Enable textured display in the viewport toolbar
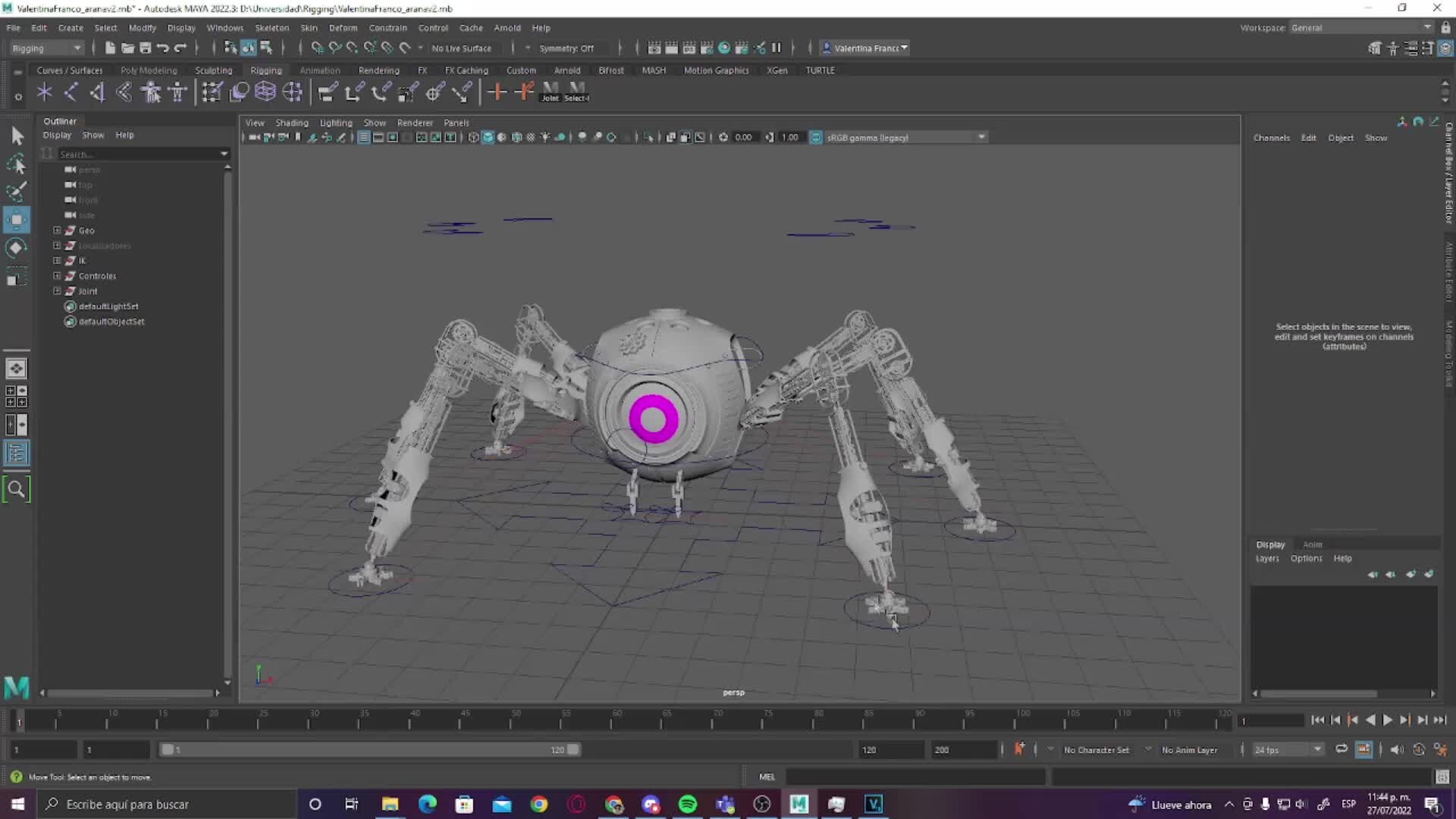Viewport: 1456px width, 819px height. pyautogui.click(x=516, y=137)
